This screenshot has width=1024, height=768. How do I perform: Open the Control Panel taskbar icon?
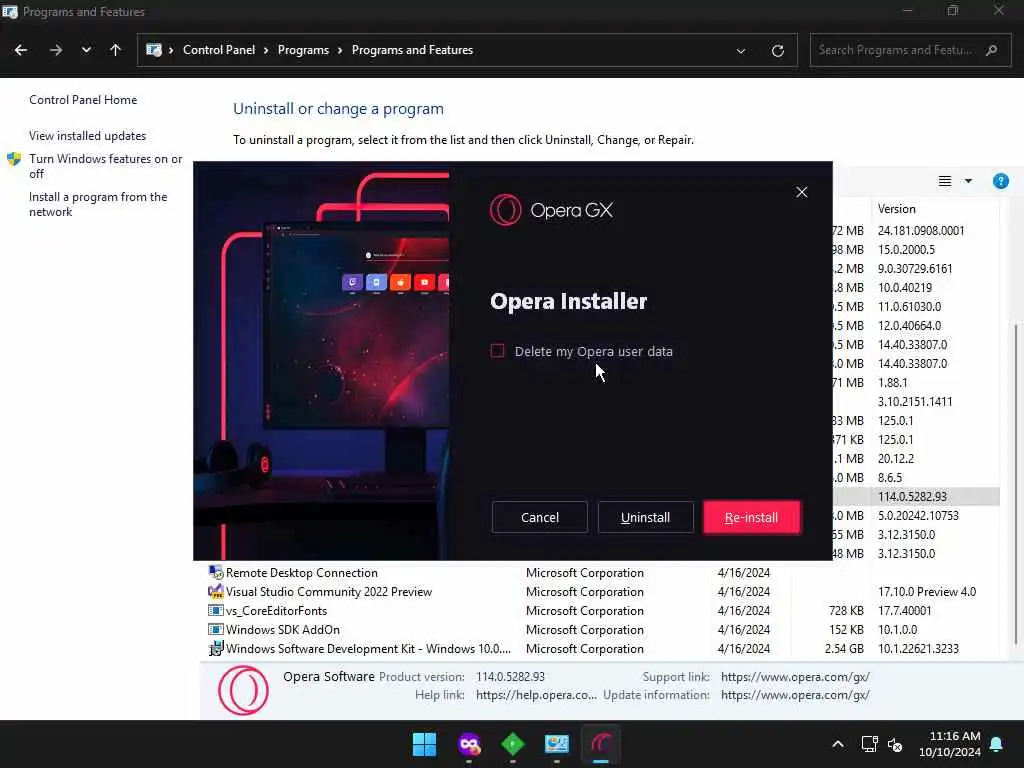coord(556,744)
